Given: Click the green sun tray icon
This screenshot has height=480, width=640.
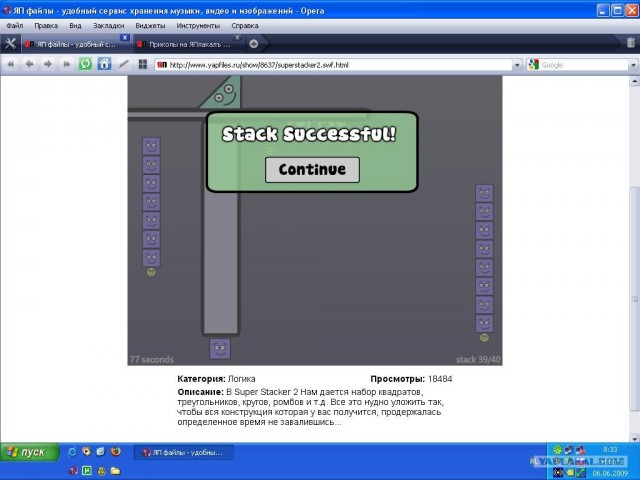Looking at the screenshot, I should (557, 450).
